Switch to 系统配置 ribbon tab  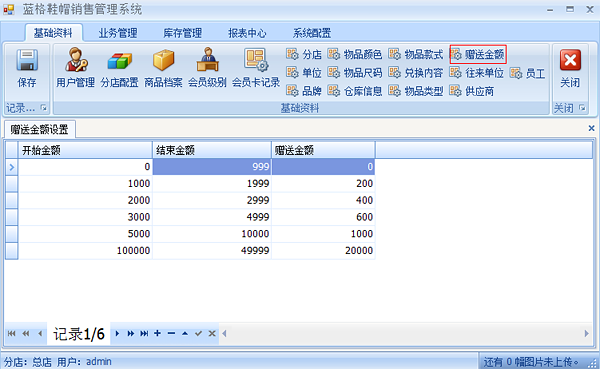(312, 33)
